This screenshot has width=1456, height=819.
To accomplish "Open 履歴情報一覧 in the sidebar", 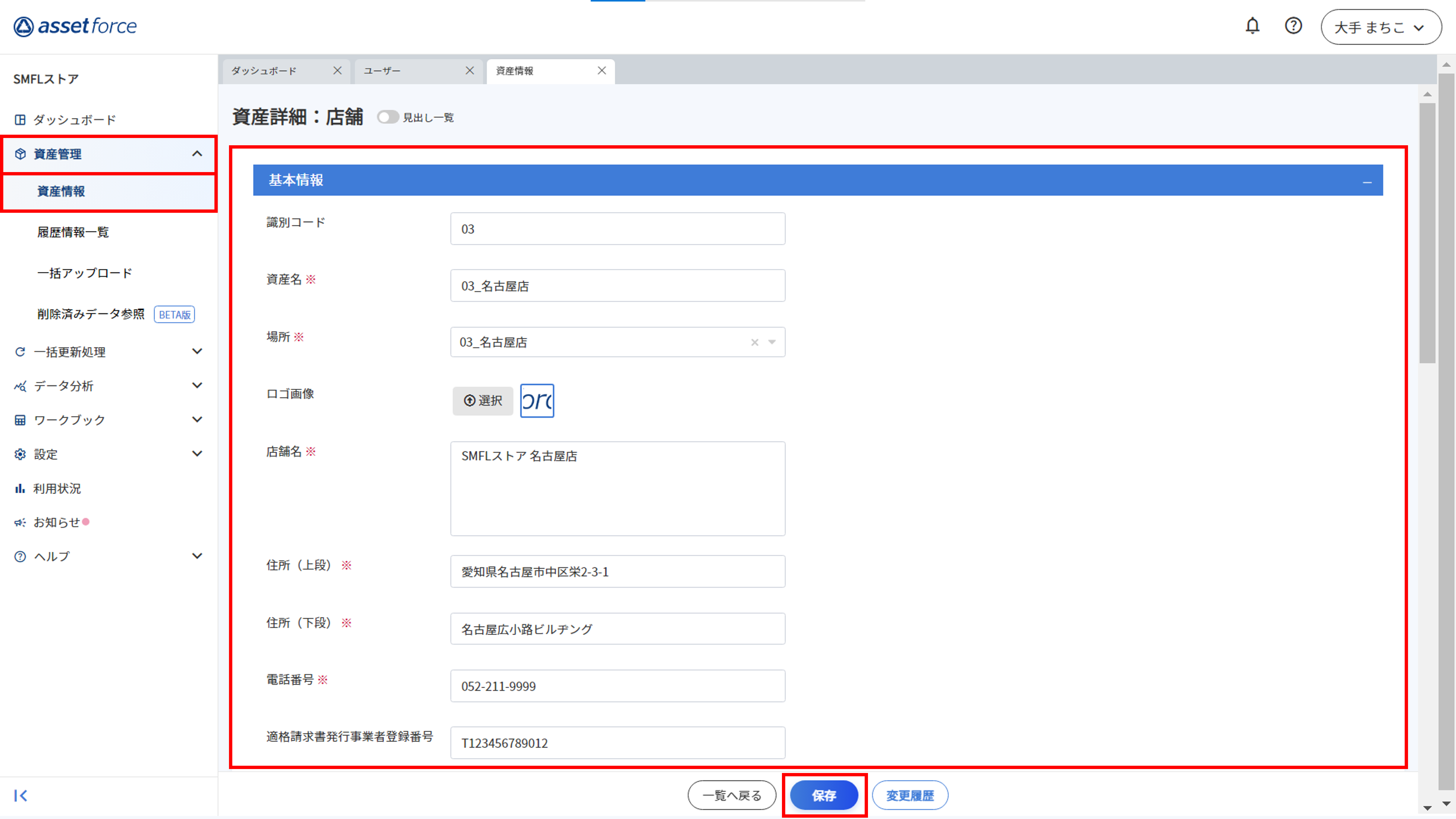I will tap(73, 232).
